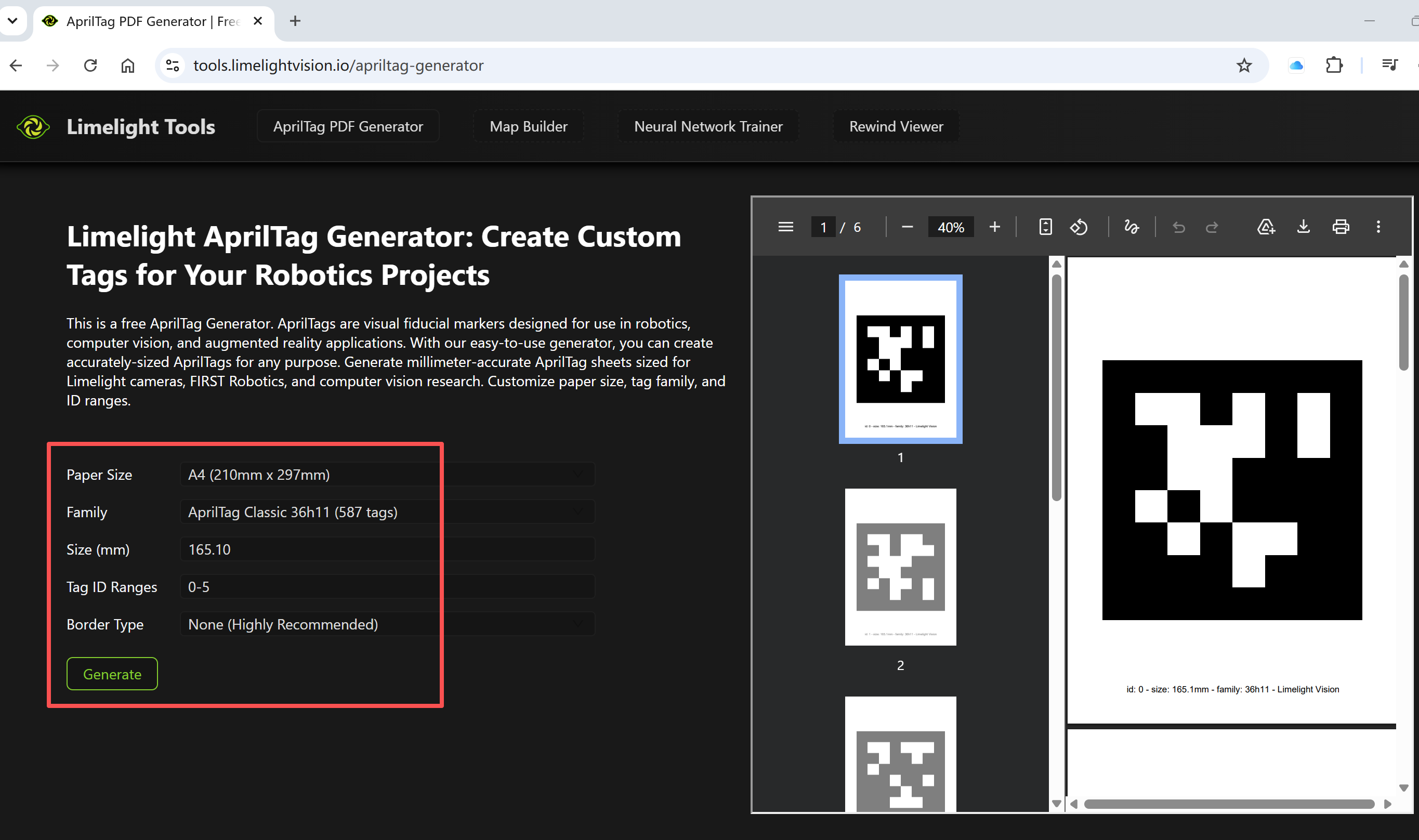Click the PDF page scroll down arrow
Image resolution: width=1419 pixels, height=840 pixels.
point(1403,788)
